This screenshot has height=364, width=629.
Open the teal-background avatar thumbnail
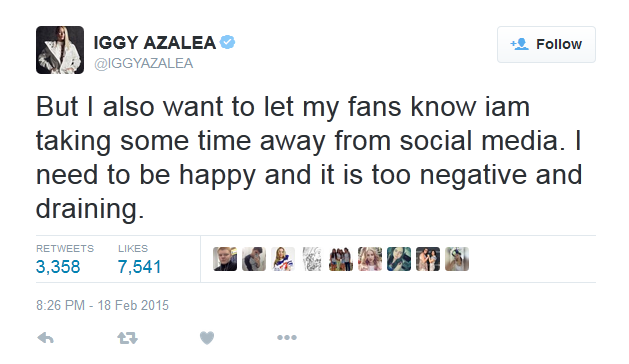[x=399, y=259]
